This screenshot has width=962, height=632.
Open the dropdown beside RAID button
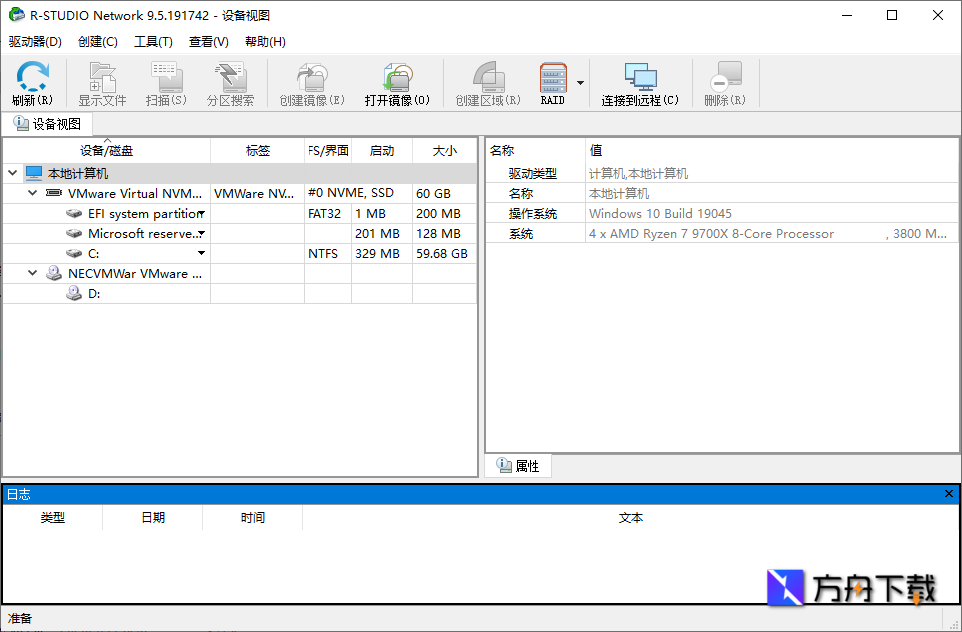pos(578,83)
